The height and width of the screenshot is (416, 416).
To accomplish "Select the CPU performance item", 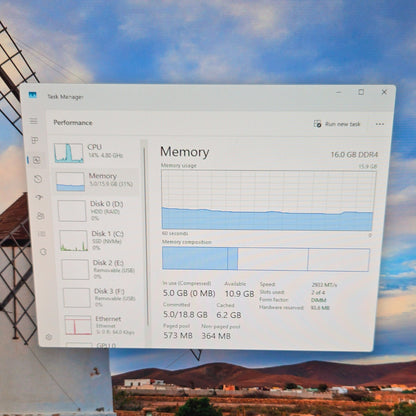I will [94, 153].
